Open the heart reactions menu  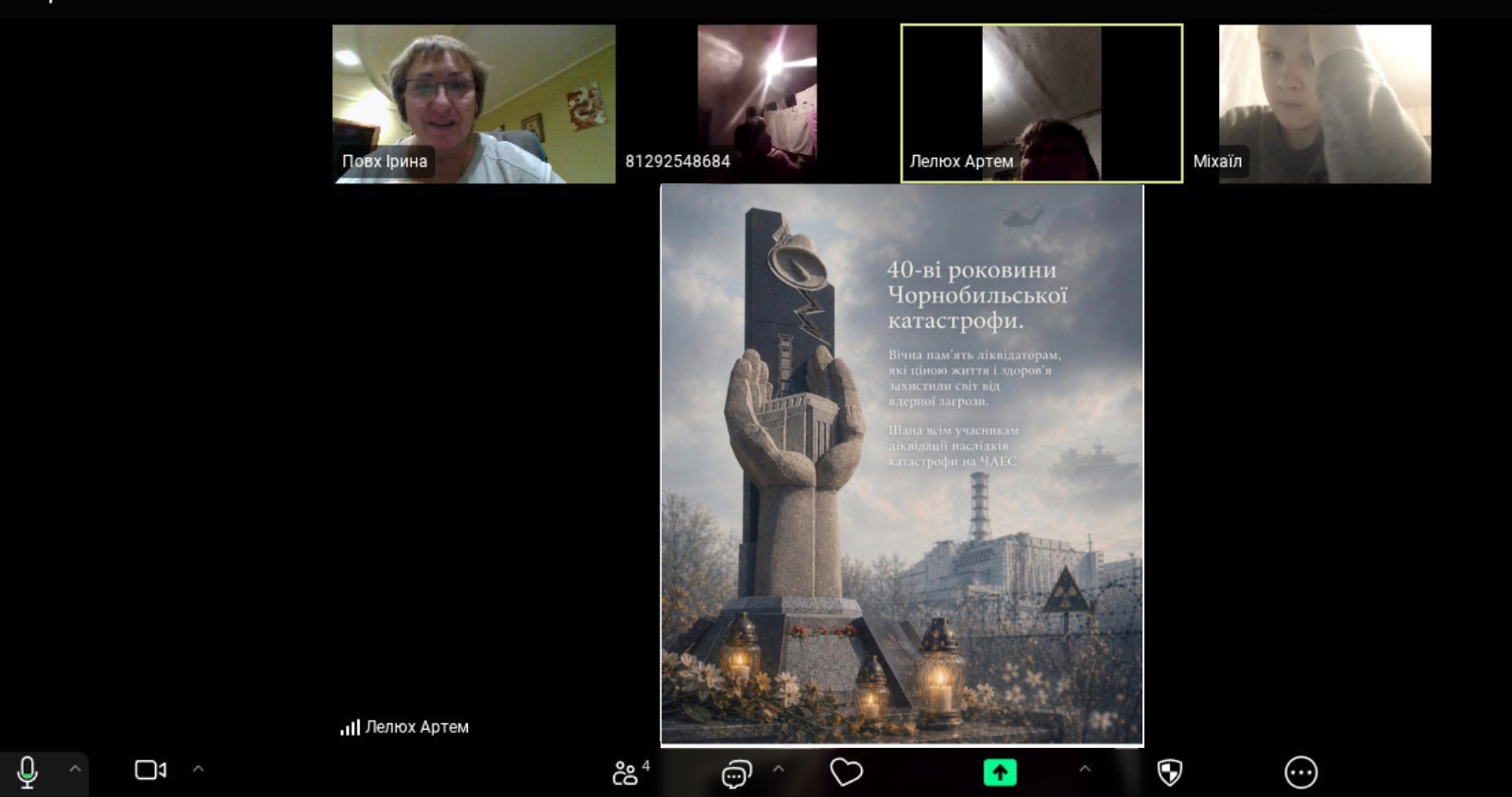point(846,772)
